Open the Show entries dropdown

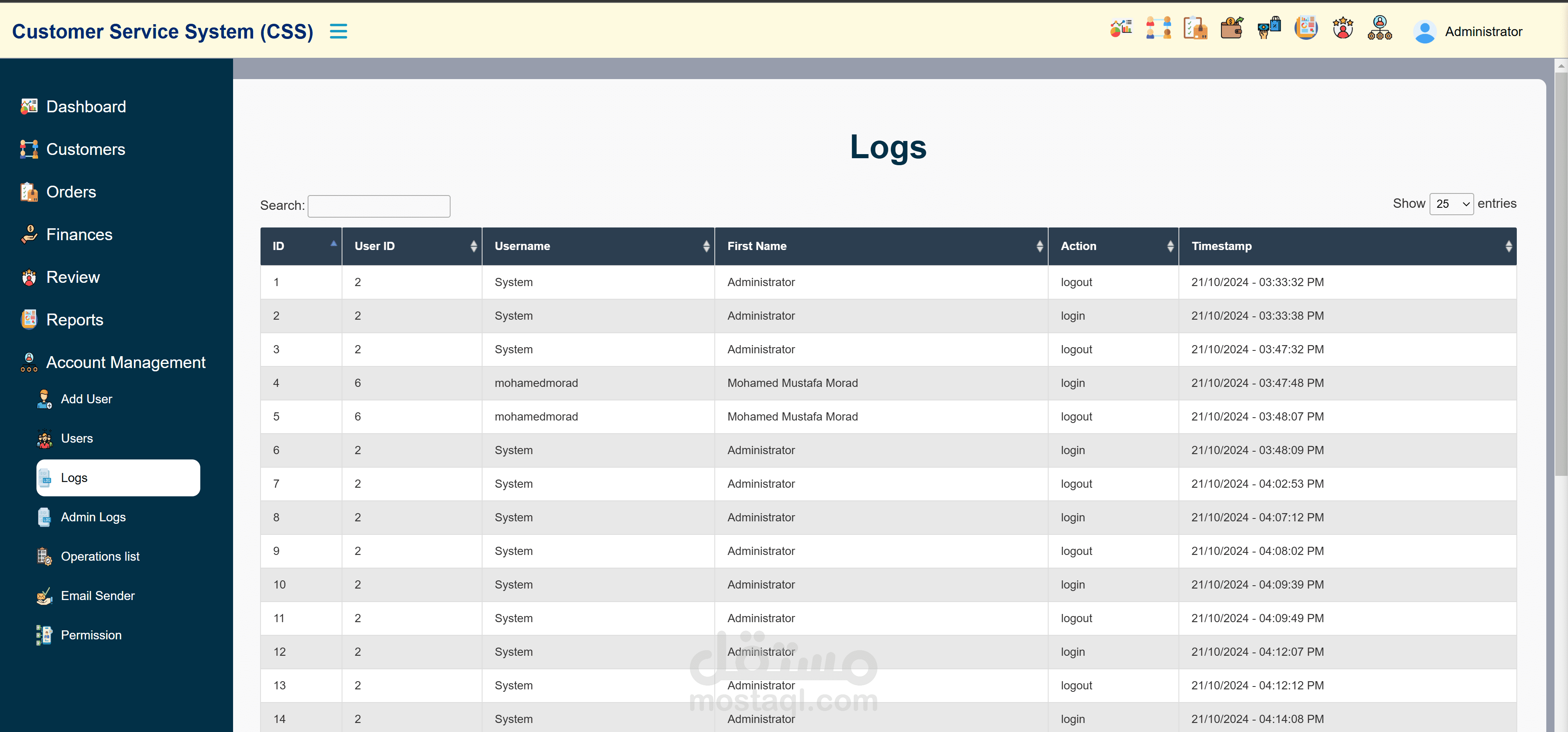point(1451,204)
